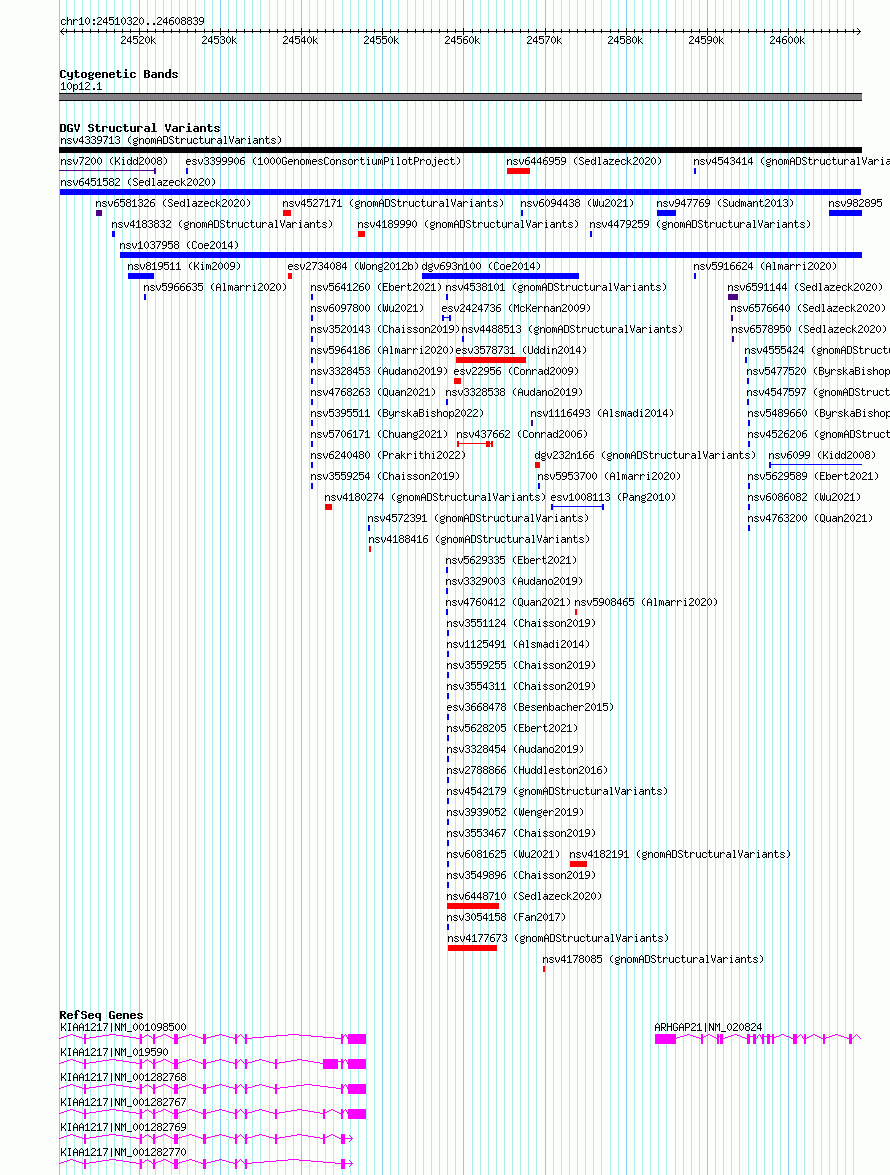The width and height of the screenshot is (890, 1175).
Task: Open the nsv3328453 (Audano2019) variant
Action: 379,371
